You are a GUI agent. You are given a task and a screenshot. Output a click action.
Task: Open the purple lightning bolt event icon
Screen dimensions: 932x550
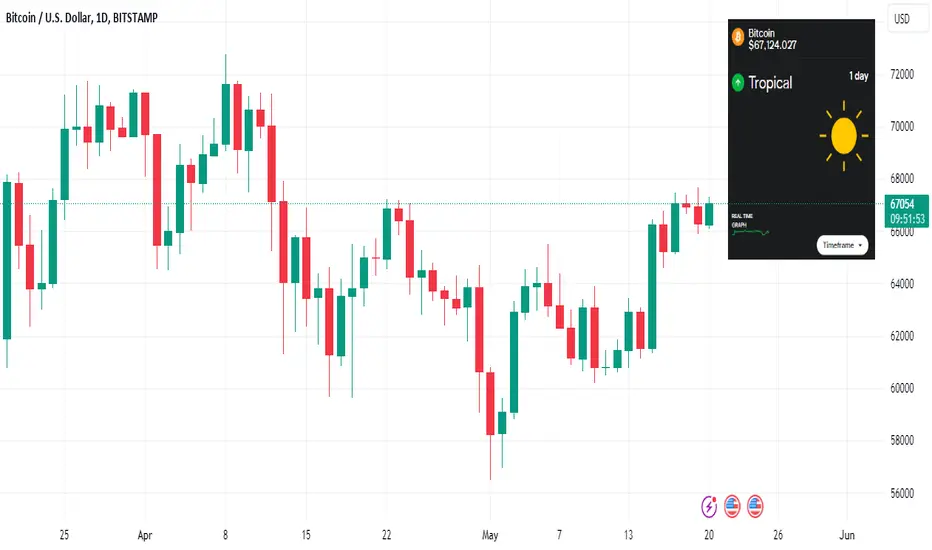coord(709,507)
